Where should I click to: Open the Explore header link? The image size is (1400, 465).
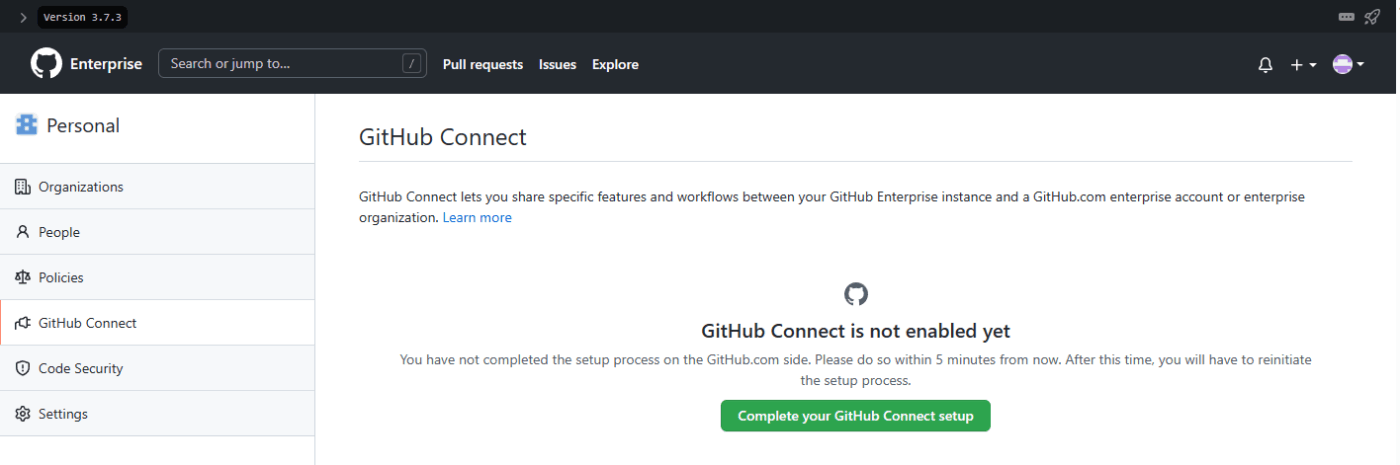(x=615, y=64)
